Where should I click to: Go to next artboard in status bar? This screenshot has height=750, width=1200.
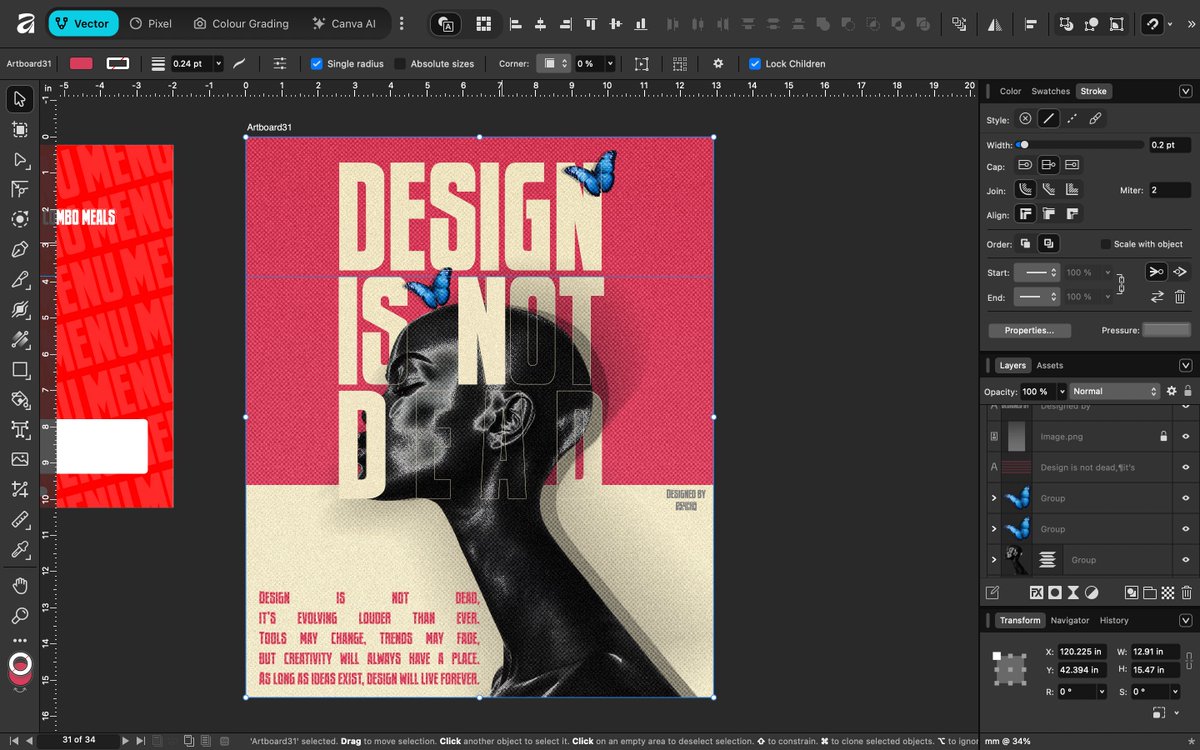125,740
